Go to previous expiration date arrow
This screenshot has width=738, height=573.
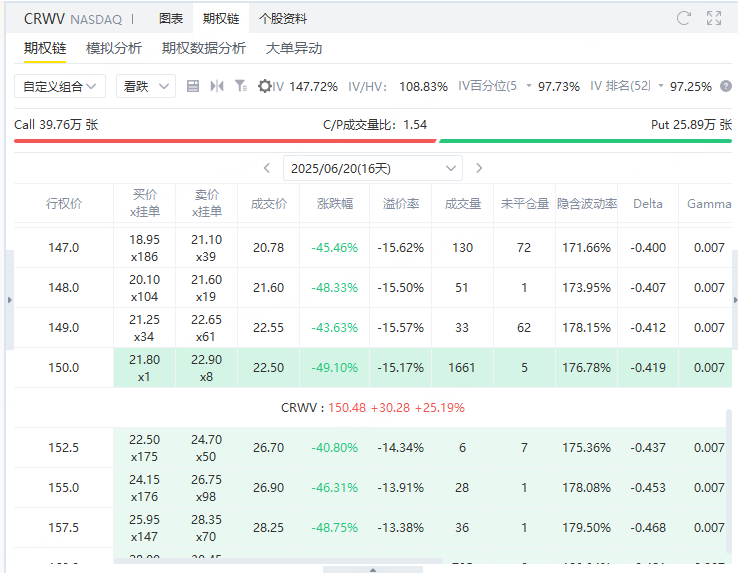[x=267, y=168]
